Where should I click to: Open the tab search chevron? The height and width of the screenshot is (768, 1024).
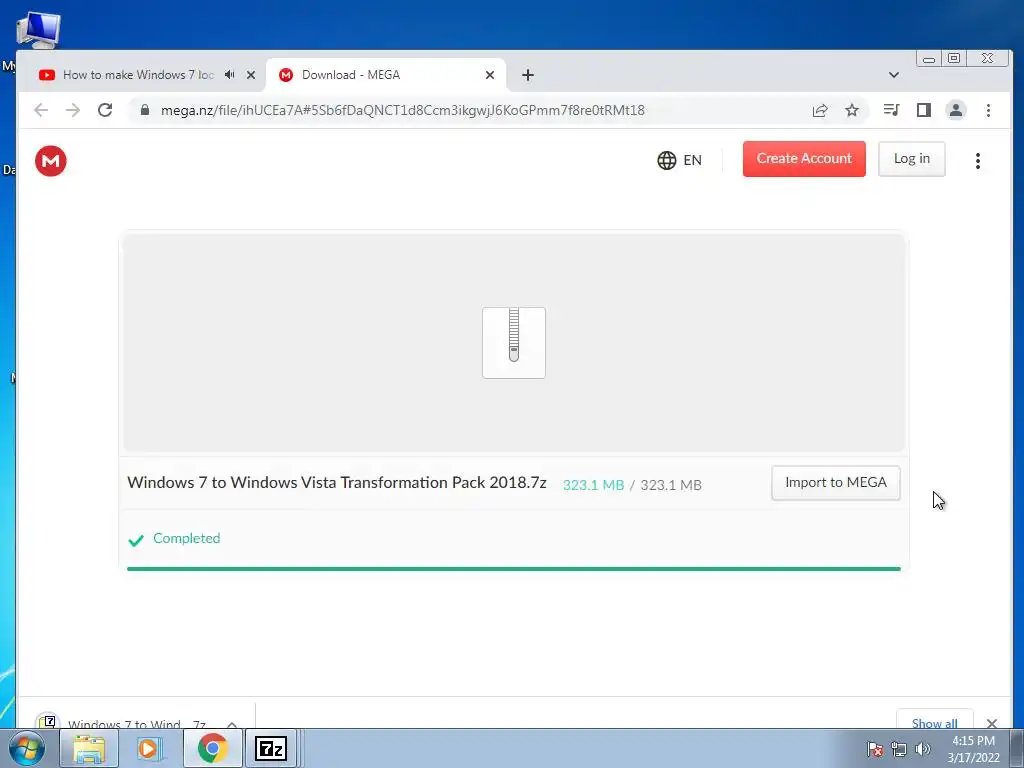pyautogui.click(x=894, y=75)
